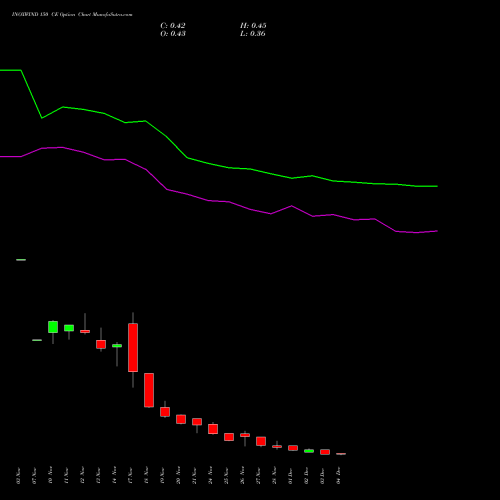
Task: Select the 24 Nov date label
Action: pyautogui.click(x=210, y=476)
